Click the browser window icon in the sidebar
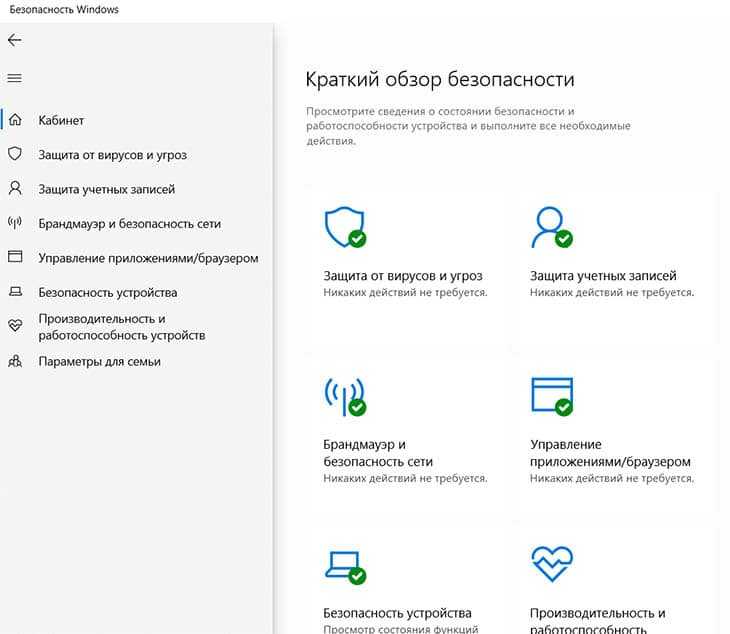730x634 pixels. [x=15, y=256]
